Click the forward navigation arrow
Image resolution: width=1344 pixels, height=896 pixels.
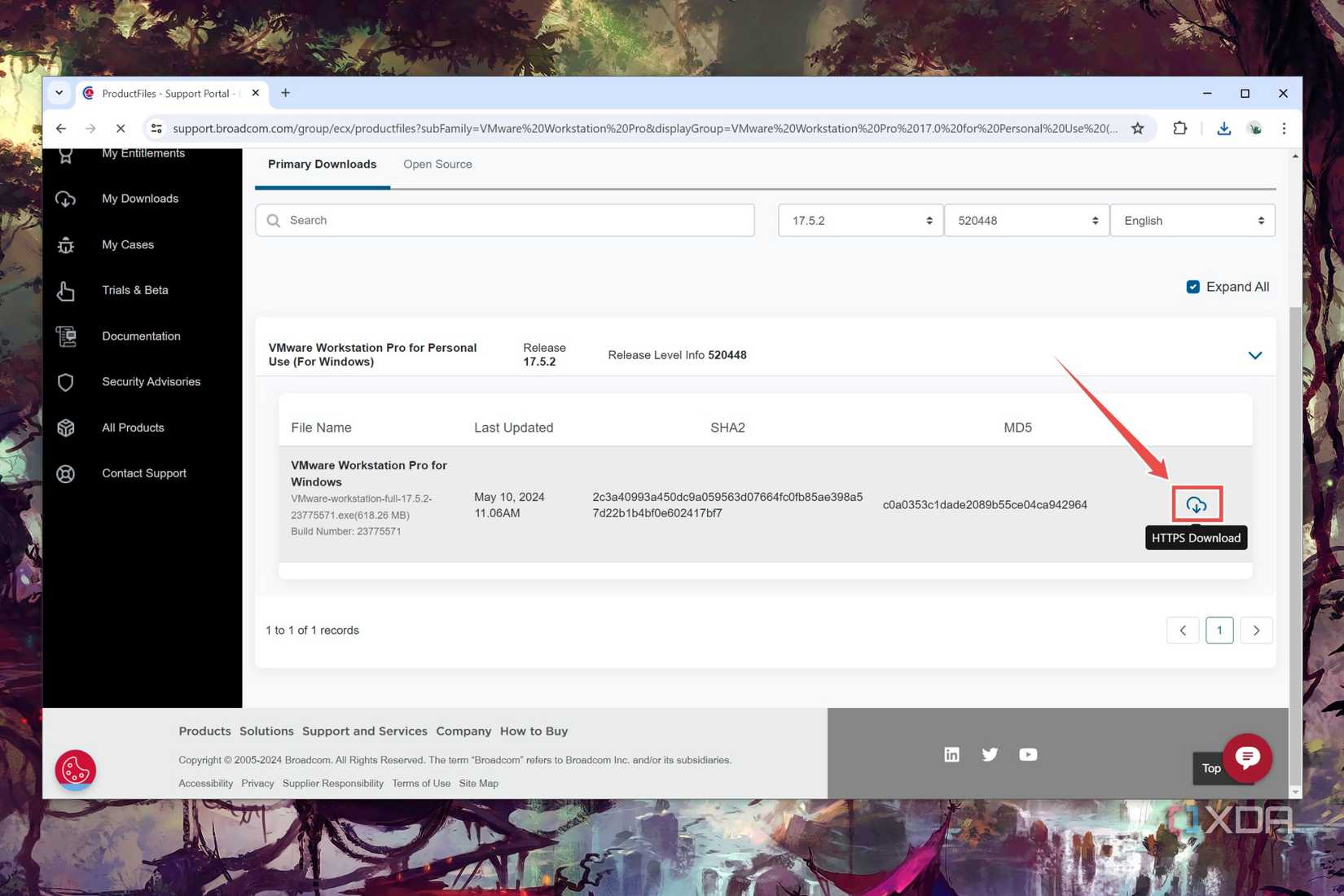[90, 128]
